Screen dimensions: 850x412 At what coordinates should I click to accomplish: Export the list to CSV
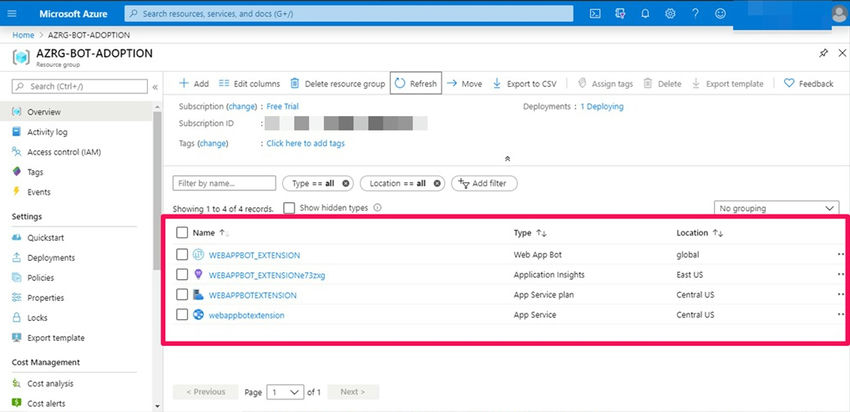pos(525,83)
